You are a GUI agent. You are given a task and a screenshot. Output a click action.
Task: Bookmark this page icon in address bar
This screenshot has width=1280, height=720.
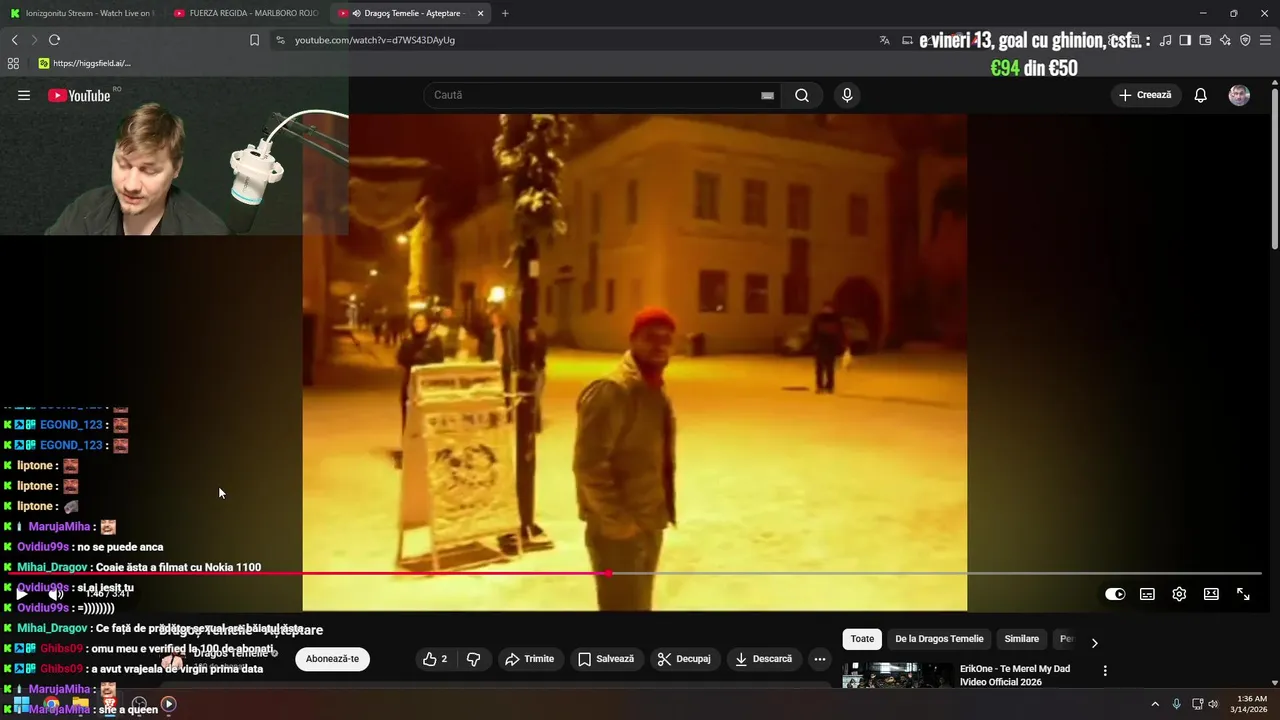(254, 40)
